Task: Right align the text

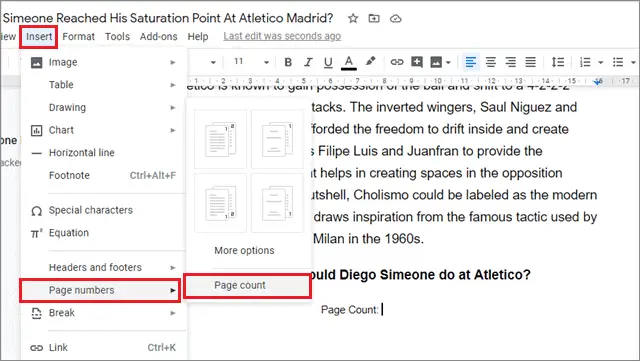Action: (511, 62)
